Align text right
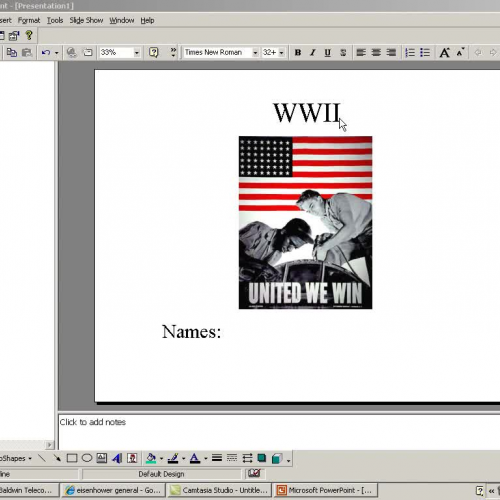500x500 pixels. (391, 53)
